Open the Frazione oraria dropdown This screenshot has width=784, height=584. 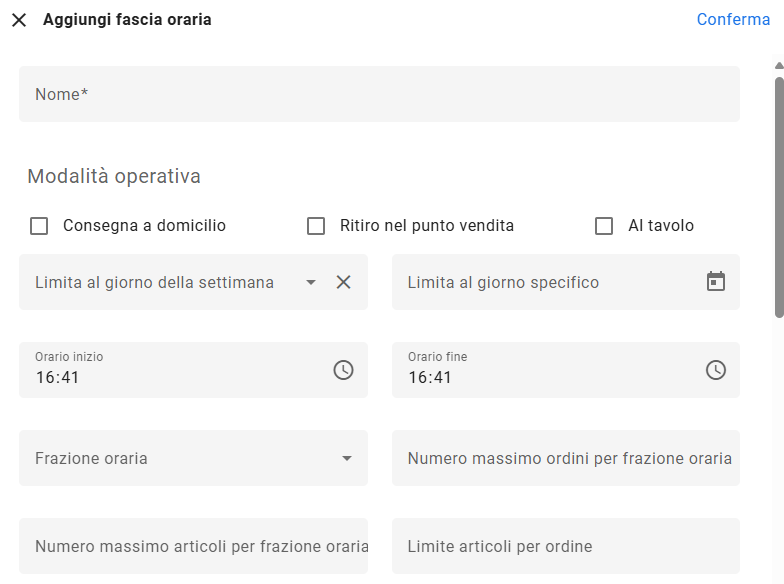tap(193, 458)
